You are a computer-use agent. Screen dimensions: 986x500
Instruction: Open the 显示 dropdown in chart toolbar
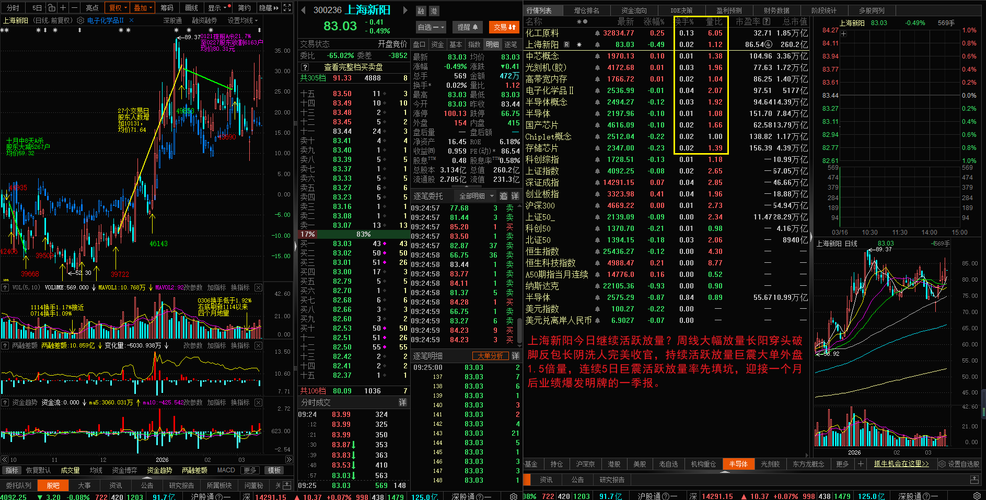218,8
